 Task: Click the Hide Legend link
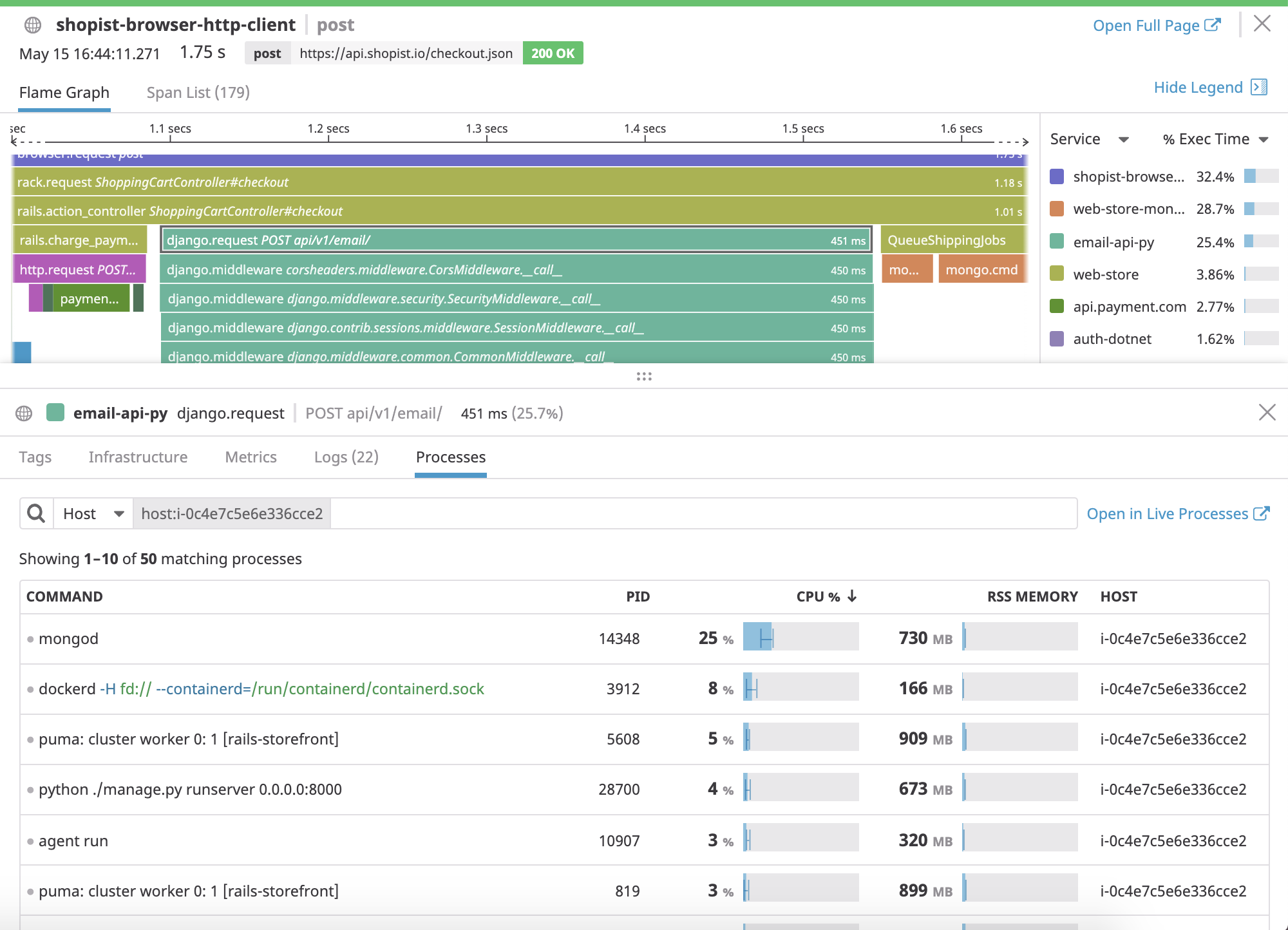tap(1198, 87)
